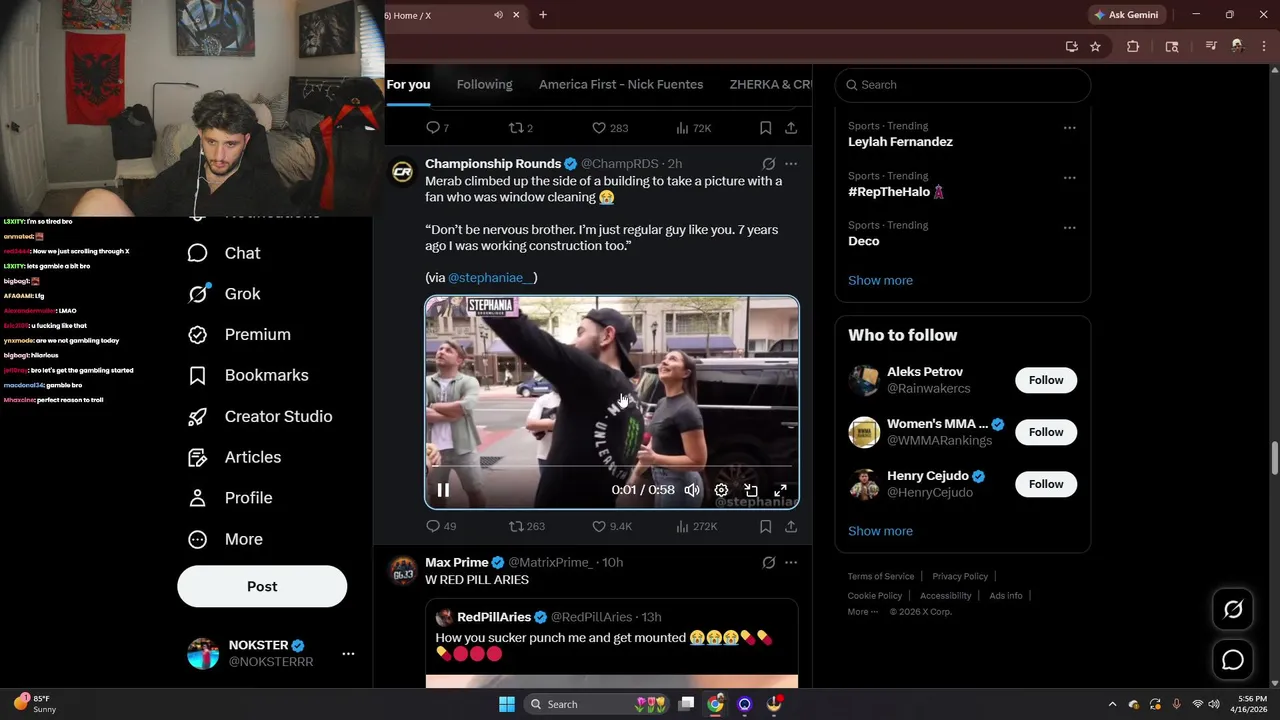This screenshot has width=1280, height=720.
Task: Open options for Leylah Fernandez trend
Action: click(x=1070, y=128)
